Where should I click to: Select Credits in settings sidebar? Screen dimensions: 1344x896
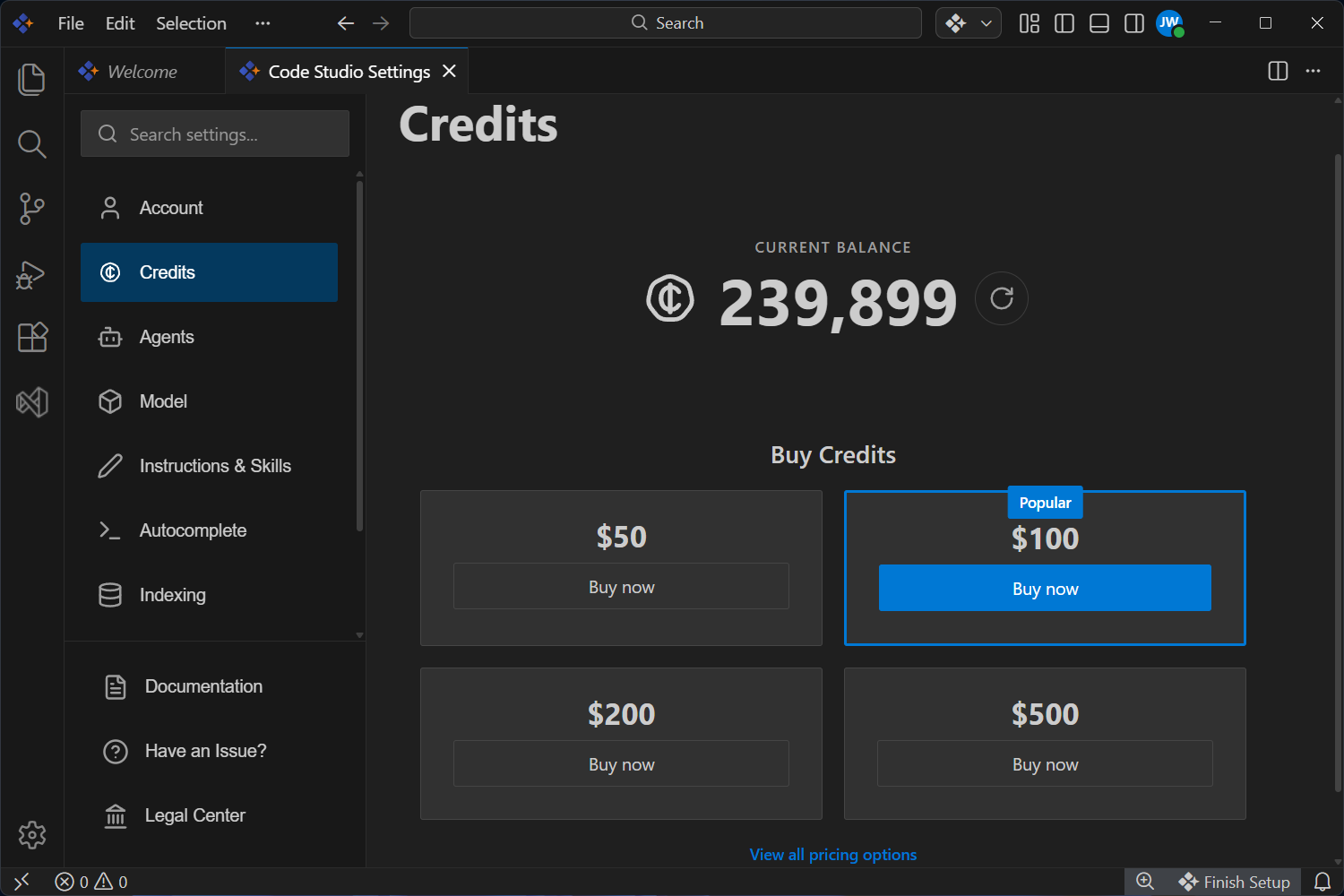[x=209, y=272]
